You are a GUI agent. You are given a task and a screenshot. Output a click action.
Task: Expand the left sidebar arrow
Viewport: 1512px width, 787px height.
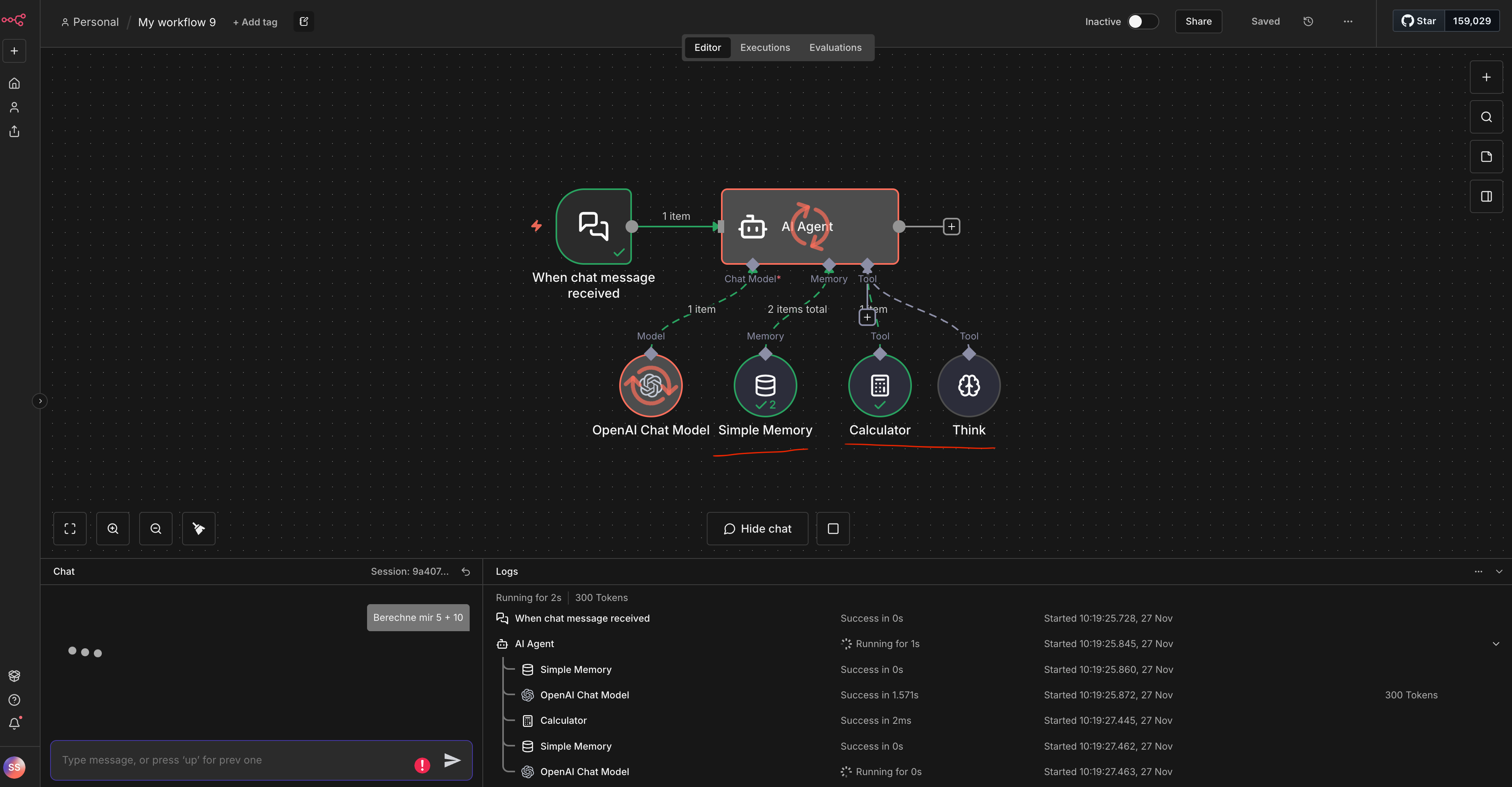[40, 401]
